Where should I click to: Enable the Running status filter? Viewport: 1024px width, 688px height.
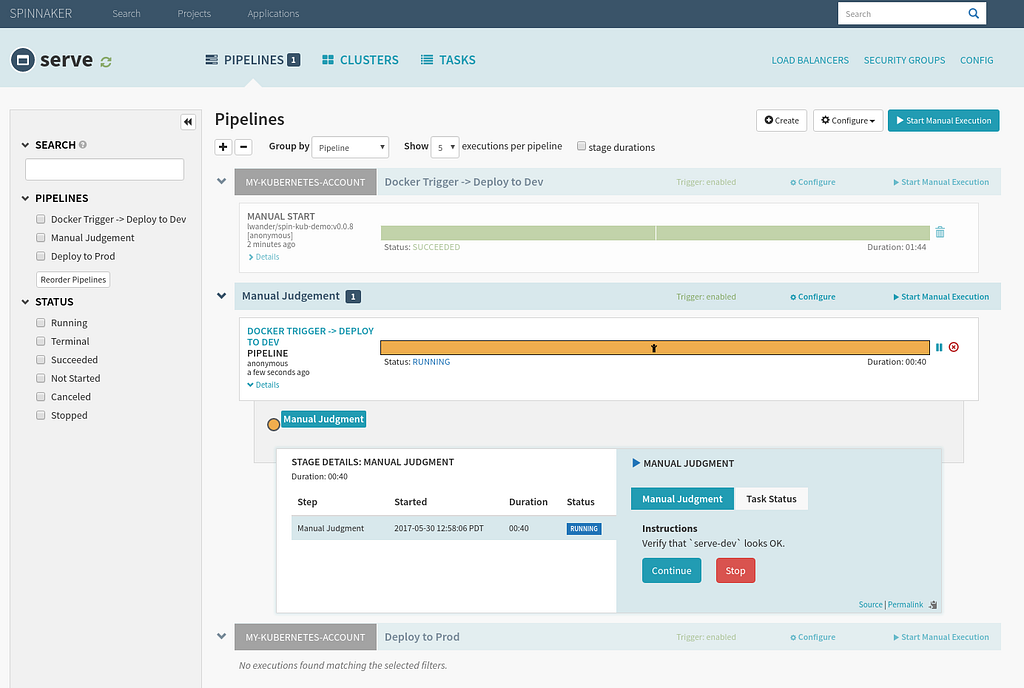40,322
